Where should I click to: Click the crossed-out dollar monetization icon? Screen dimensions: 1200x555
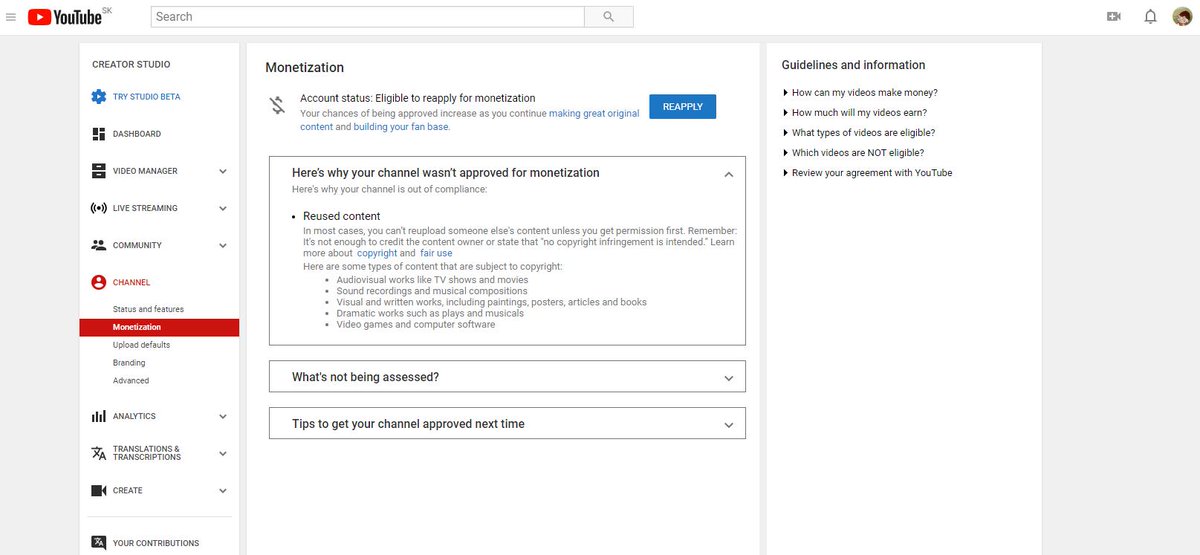(x=278, y=106)
